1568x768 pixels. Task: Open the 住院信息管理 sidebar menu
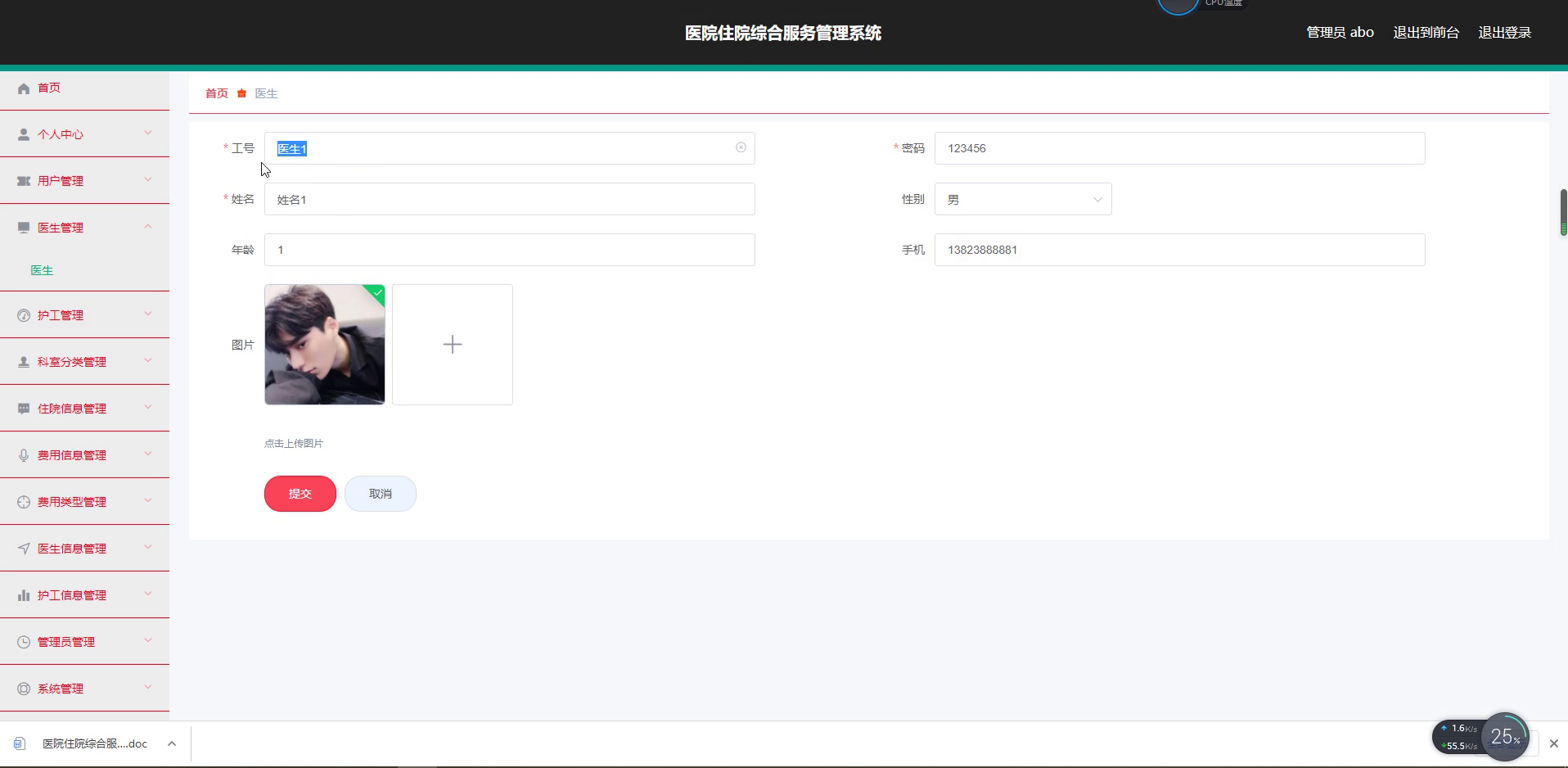point(84,409)
